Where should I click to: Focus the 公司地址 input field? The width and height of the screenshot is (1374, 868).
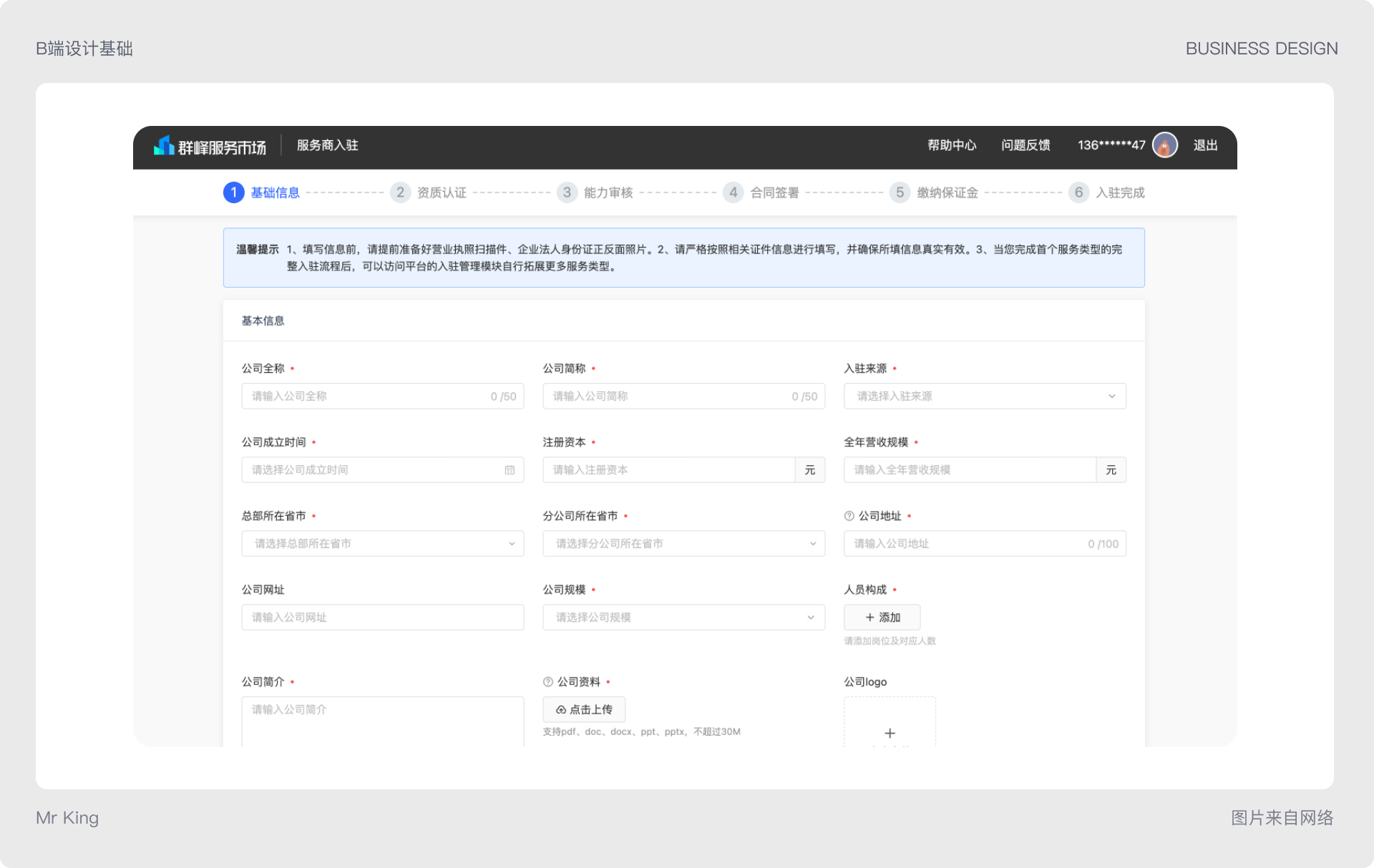tap(985, 544)
